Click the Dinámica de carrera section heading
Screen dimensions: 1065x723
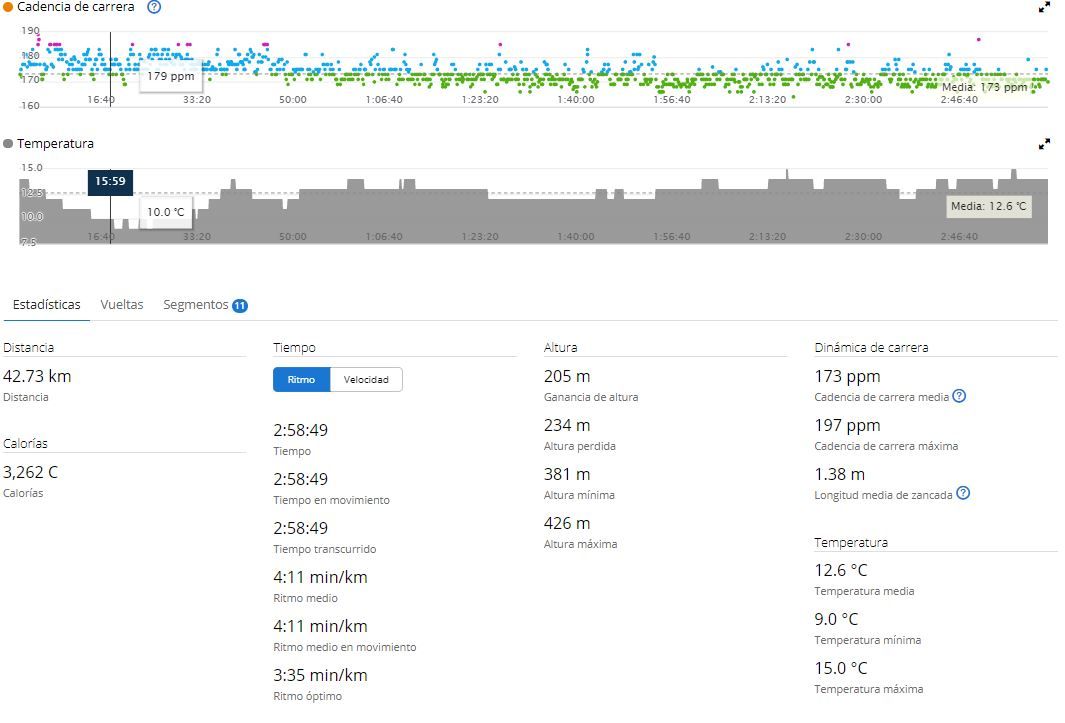click(871, 347)
